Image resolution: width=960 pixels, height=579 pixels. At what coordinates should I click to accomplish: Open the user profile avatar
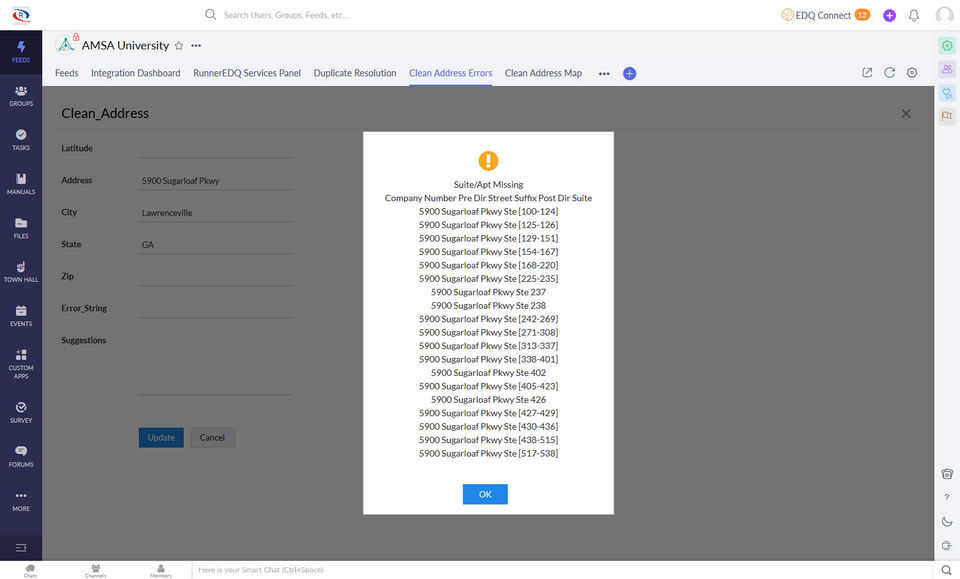point(944,15)
